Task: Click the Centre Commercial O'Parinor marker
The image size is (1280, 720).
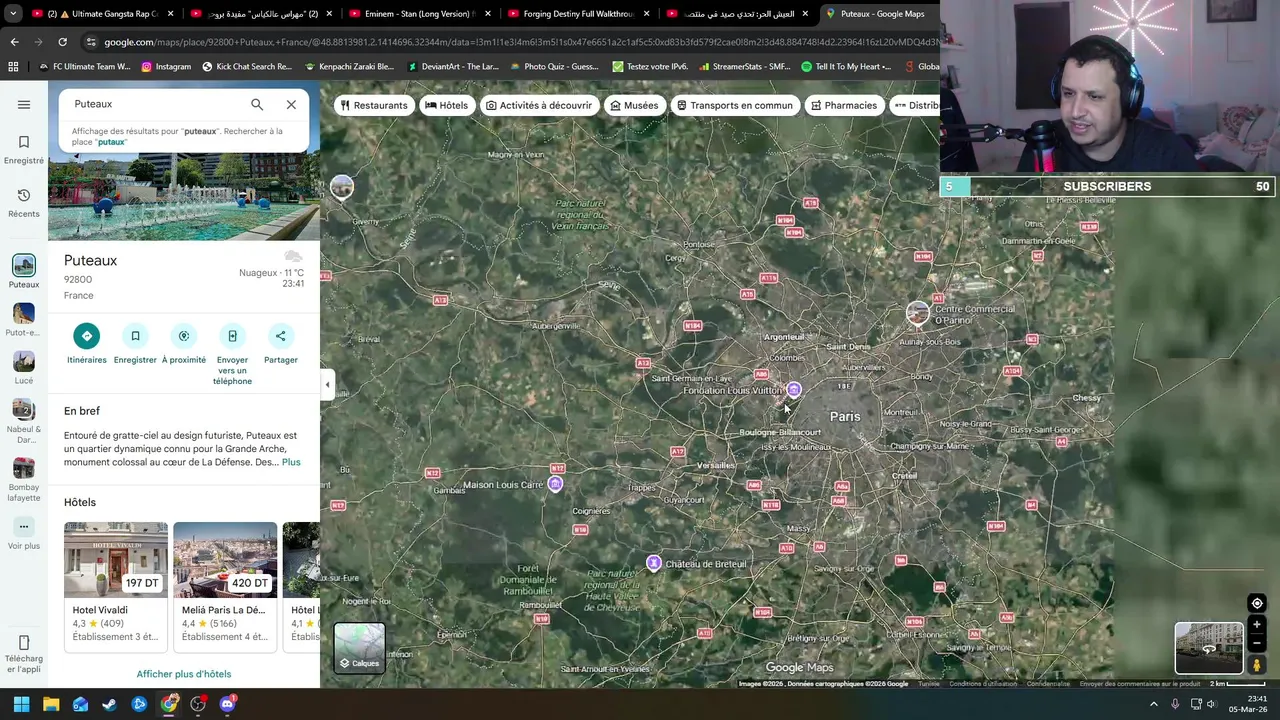Action: pyautogui.click(x=917, y=313)
